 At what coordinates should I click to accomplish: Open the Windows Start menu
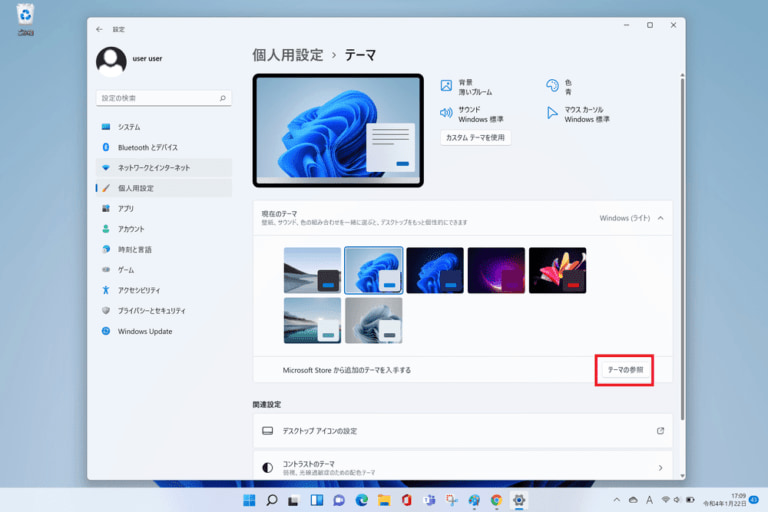pos(249,500)
